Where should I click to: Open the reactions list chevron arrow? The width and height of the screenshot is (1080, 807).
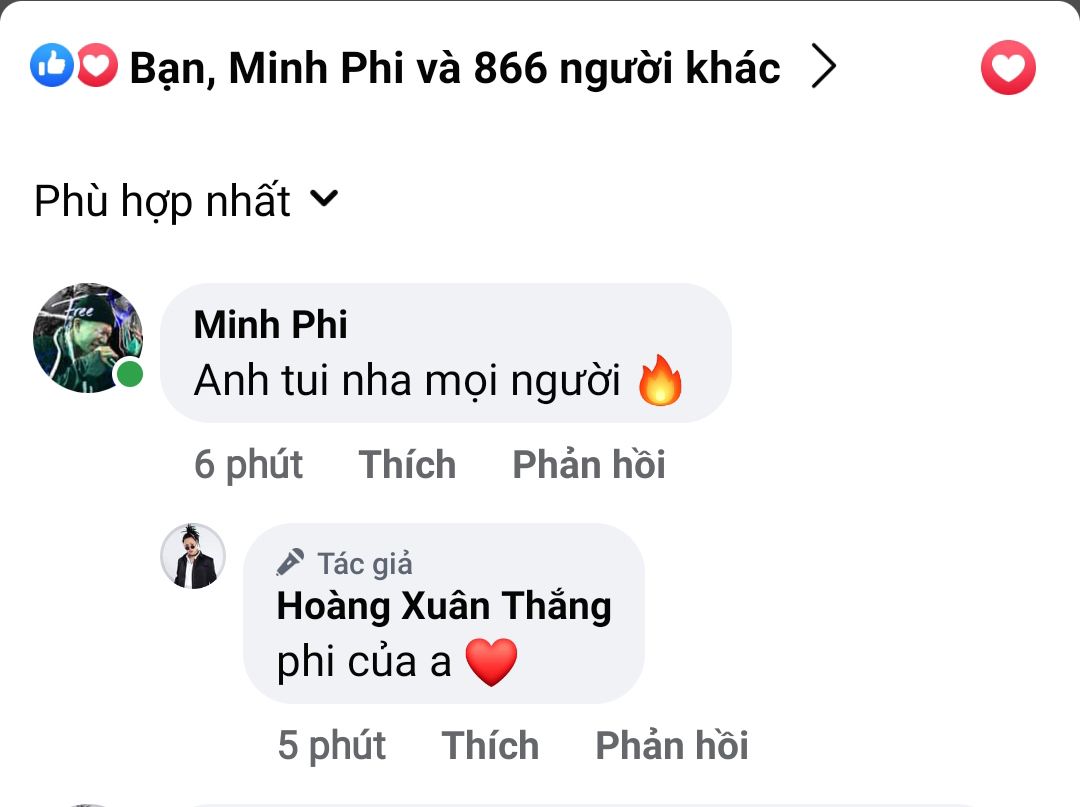823,66
